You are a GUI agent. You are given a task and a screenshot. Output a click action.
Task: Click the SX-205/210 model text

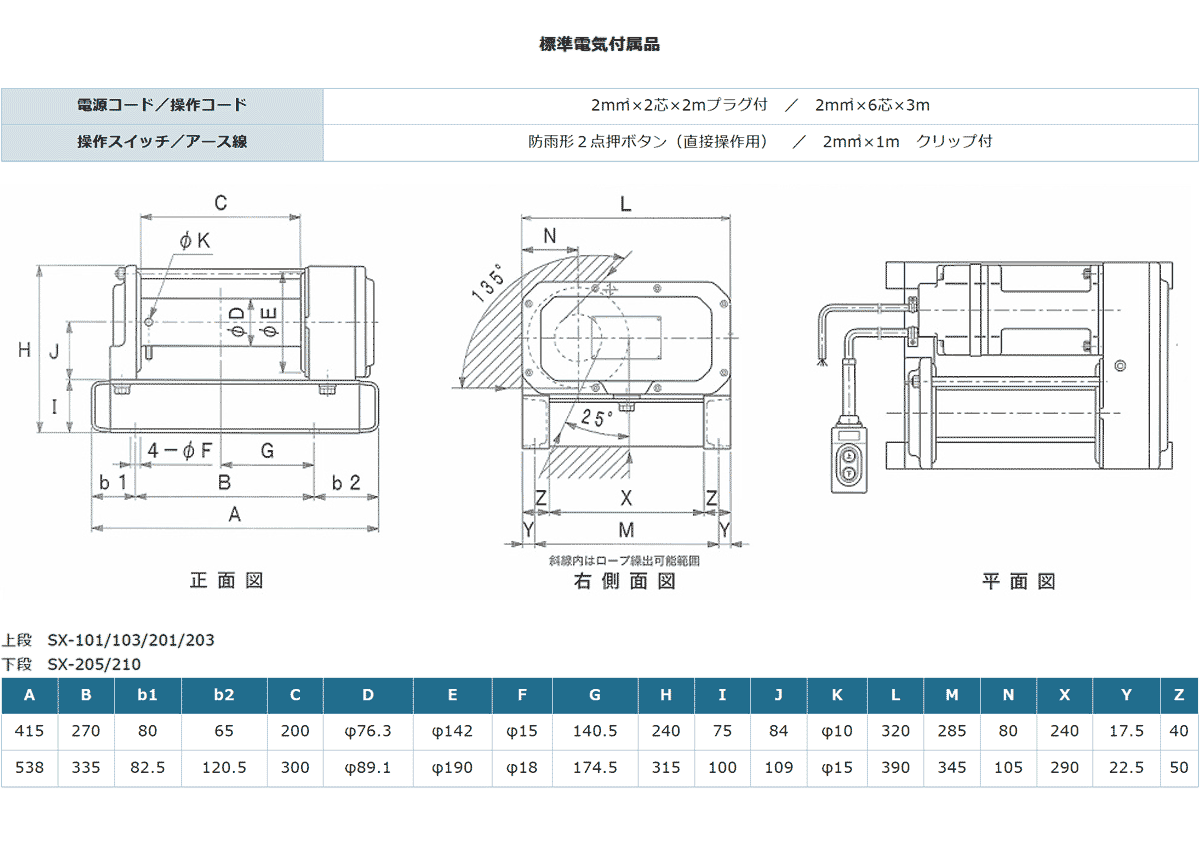tap(94, 663)
